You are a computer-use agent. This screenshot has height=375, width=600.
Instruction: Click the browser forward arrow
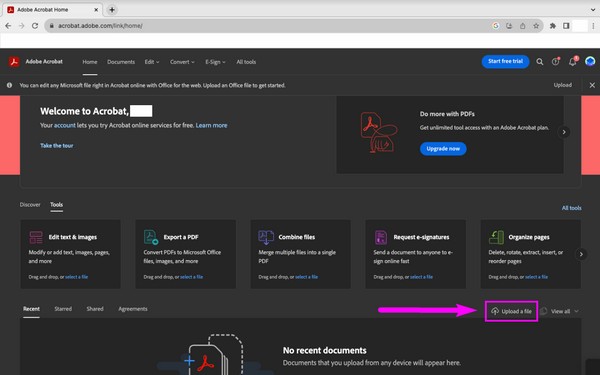point(21,26)
